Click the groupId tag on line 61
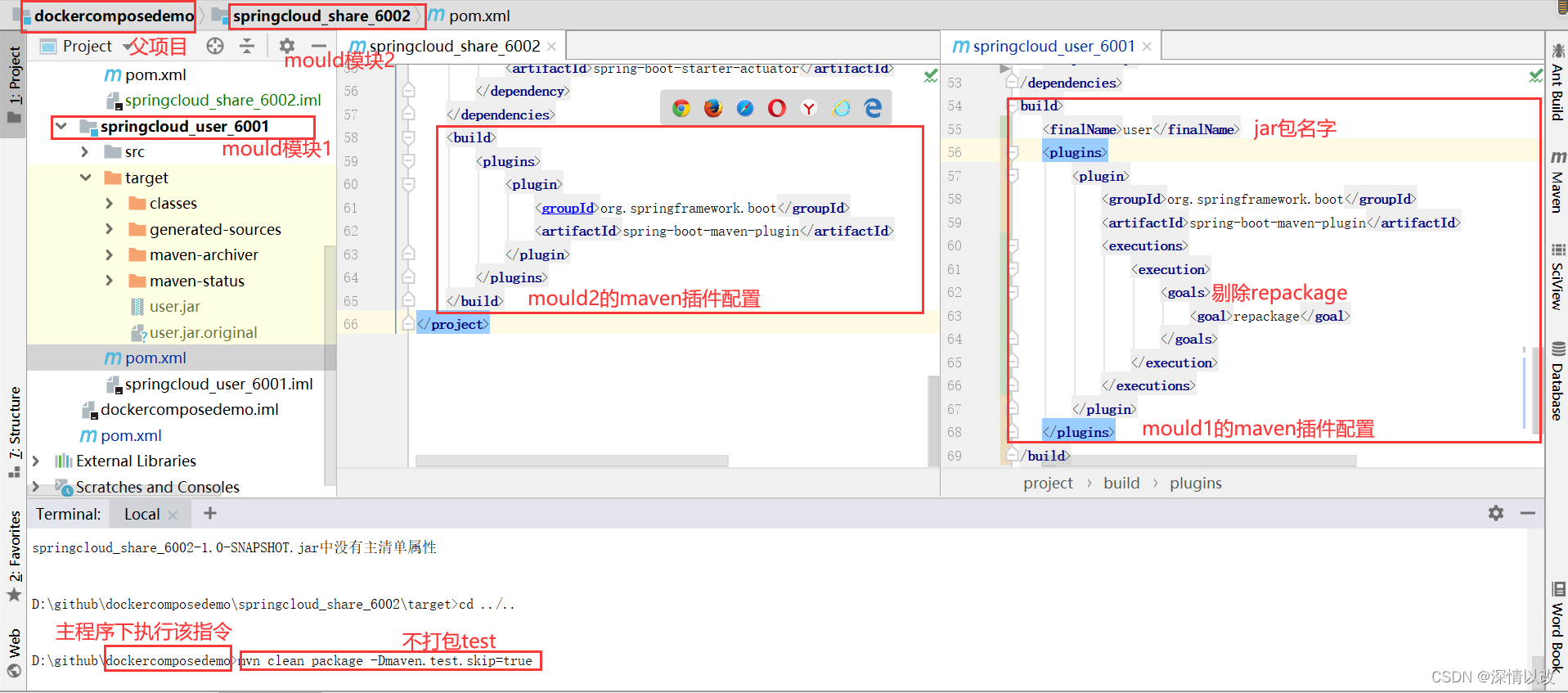 (x=568, y=208)
